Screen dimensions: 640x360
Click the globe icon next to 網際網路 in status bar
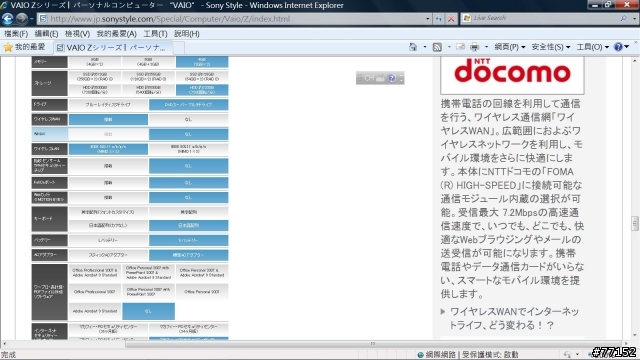pyautogui.click(x=420, y=355)
